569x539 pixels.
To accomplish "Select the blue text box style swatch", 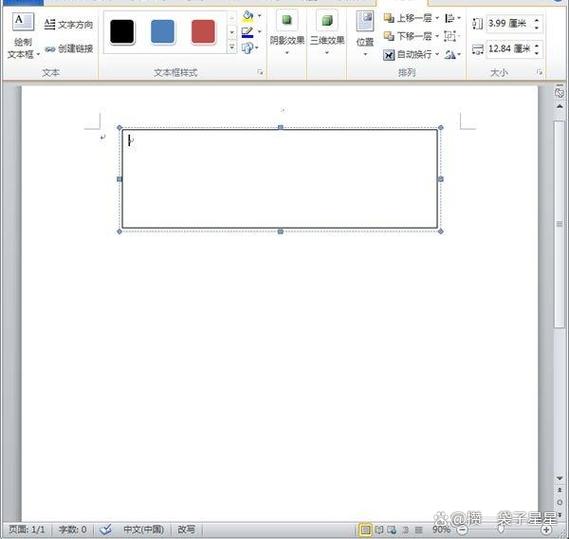I will (x=162, y=32).
